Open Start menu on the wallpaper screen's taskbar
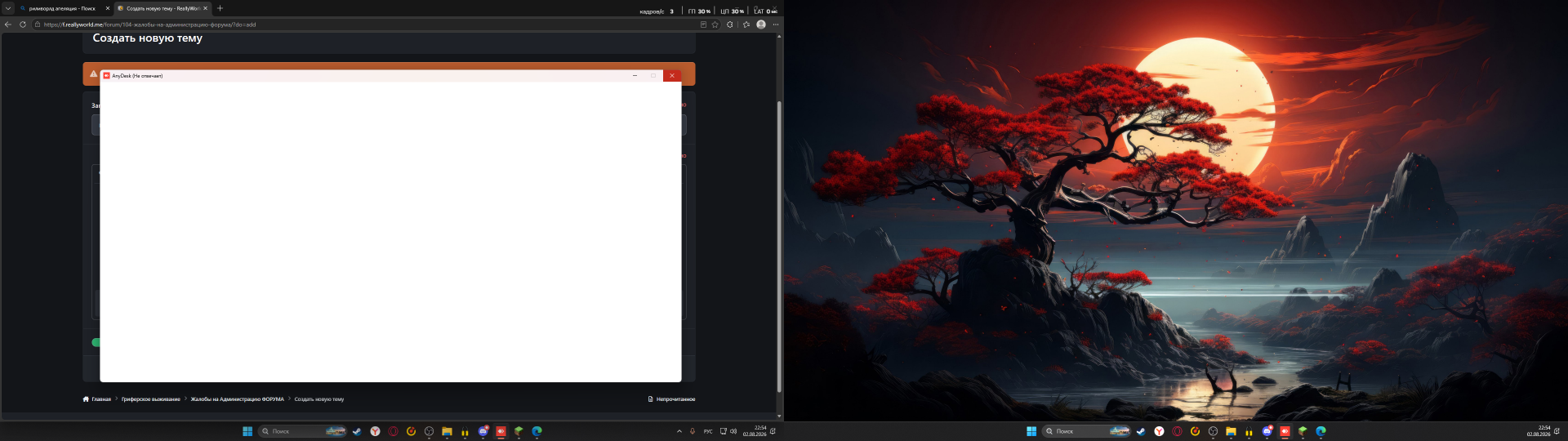Screen dimensions: 1568x441 (1031, 431)
